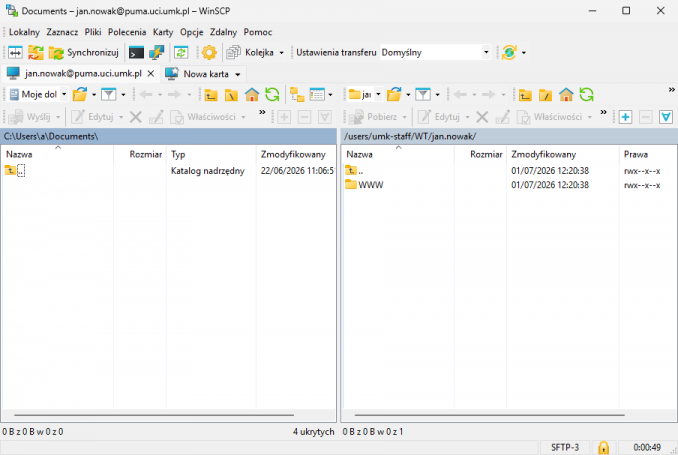Go to the local home directory icon
This screenshot has height=455, width=678.
(x=252, y=94)
